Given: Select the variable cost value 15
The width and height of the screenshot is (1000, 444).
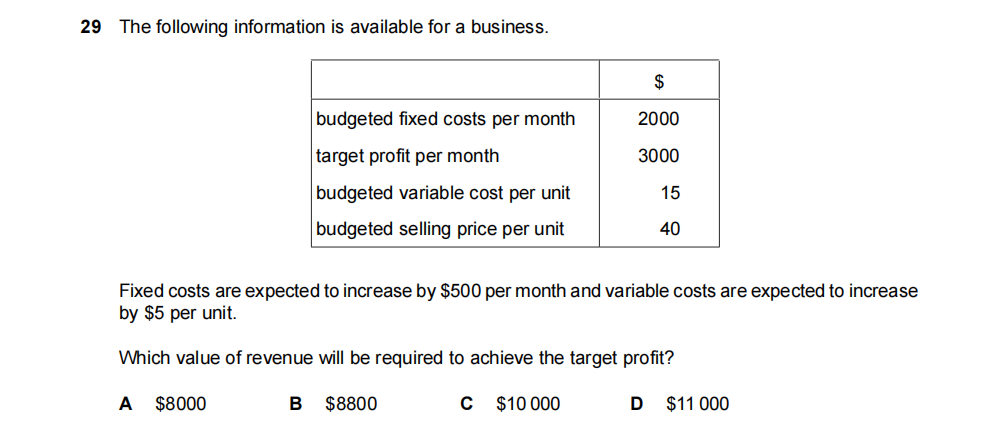Looking at the screenshot, I should click(670, 193).
